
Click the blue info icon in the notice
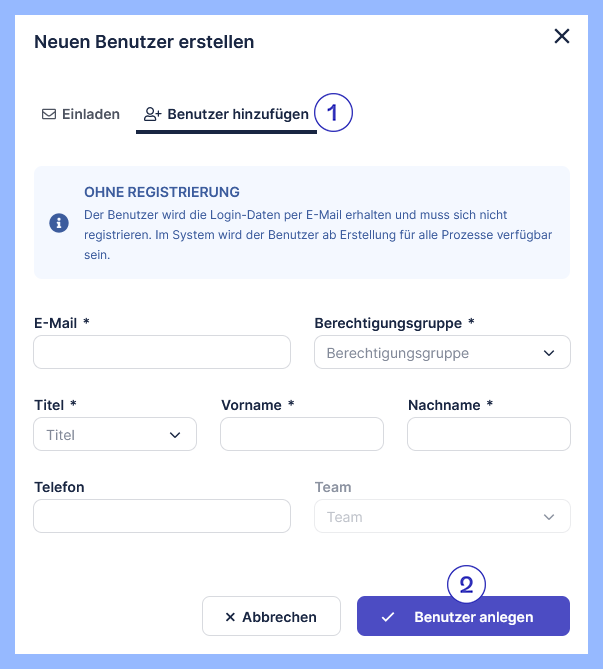59,222
